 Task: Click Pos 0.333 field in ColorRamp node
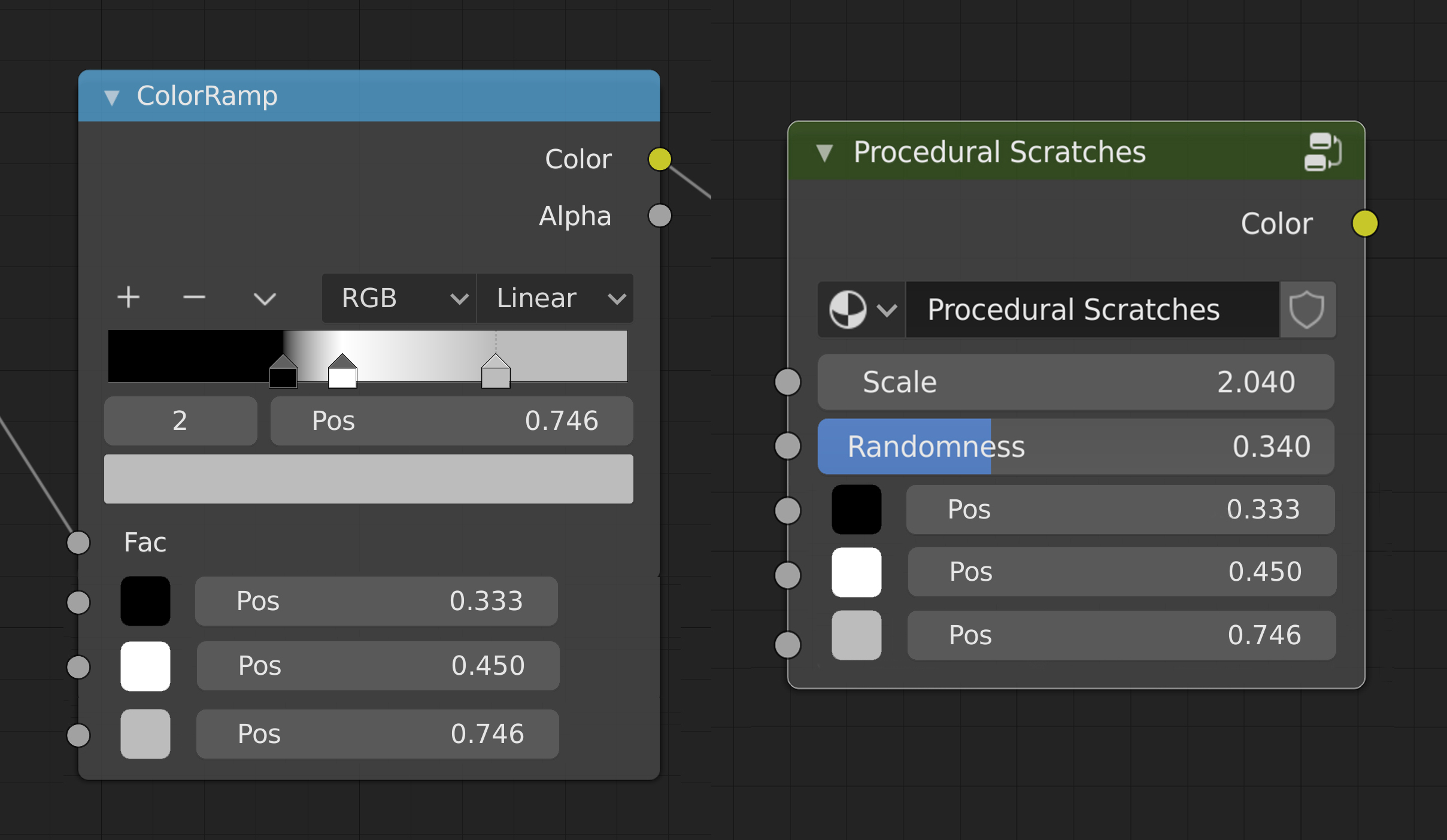[x=377, y=601]
